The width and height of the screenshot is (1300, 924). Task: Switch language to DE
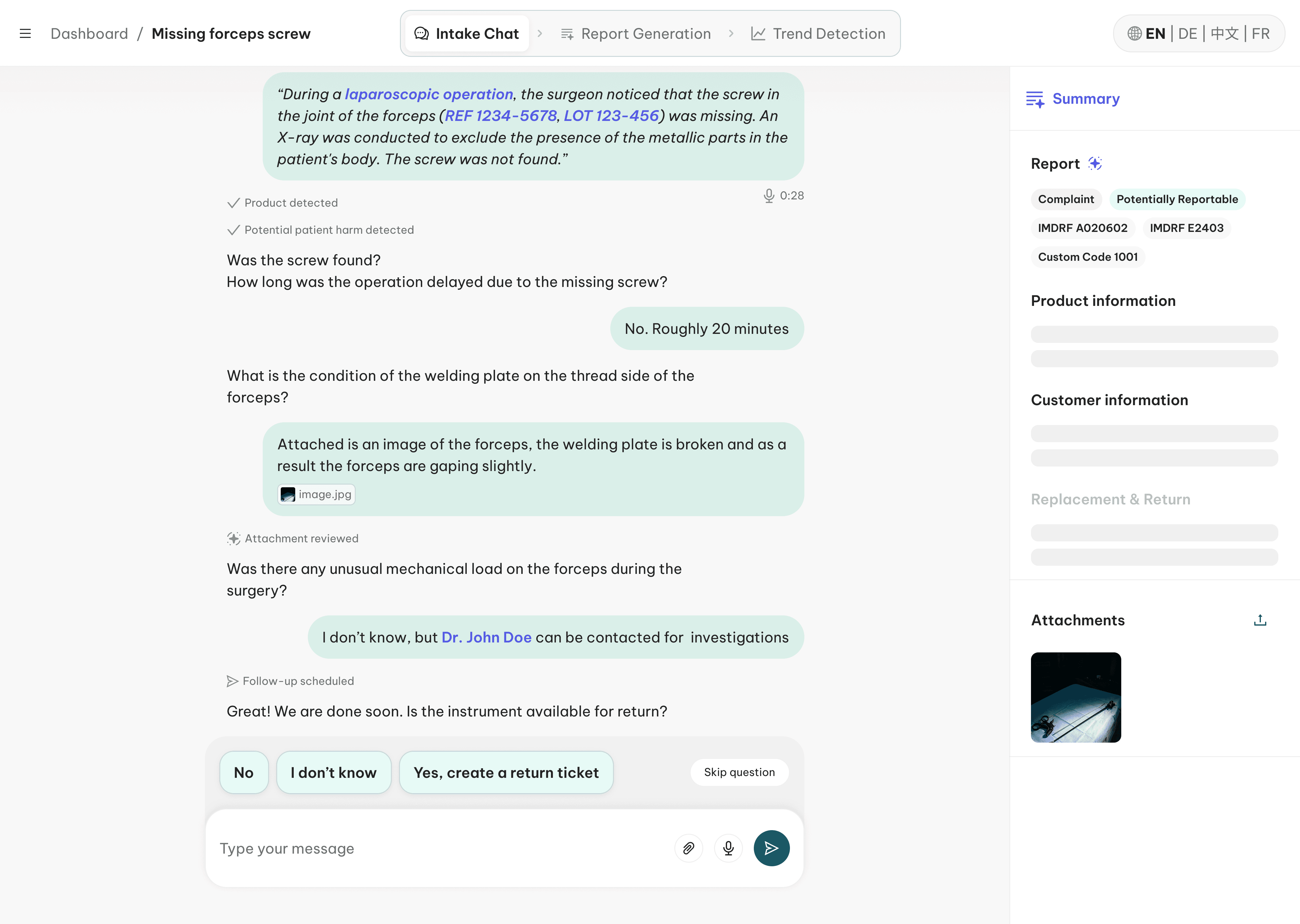[1187, 34]
